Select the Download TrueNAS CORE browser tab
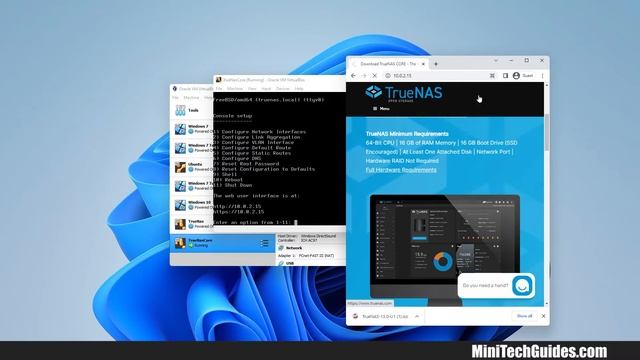The image size is (640, 360). tap(388, 64)
